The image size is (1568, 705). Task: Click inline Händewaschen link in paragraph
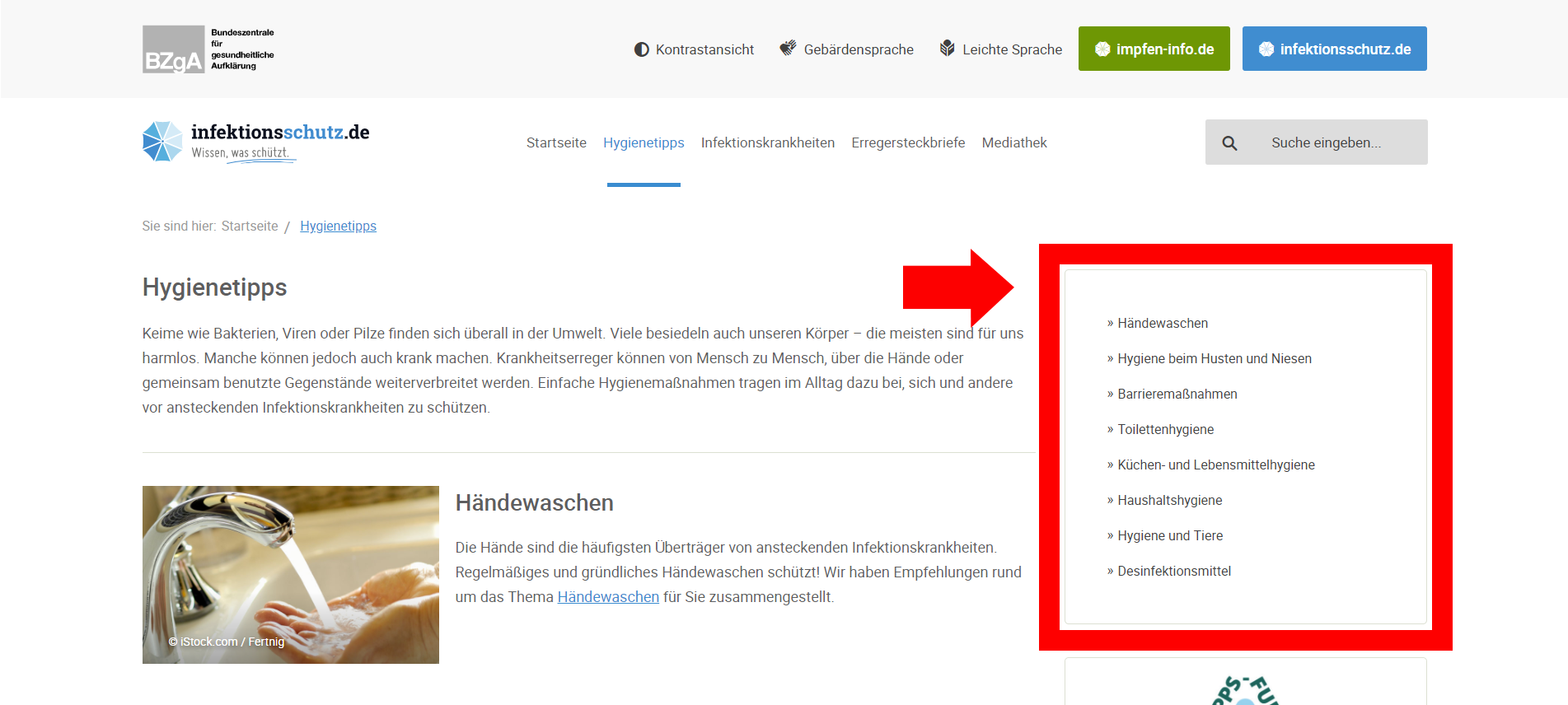pos(608,596)
